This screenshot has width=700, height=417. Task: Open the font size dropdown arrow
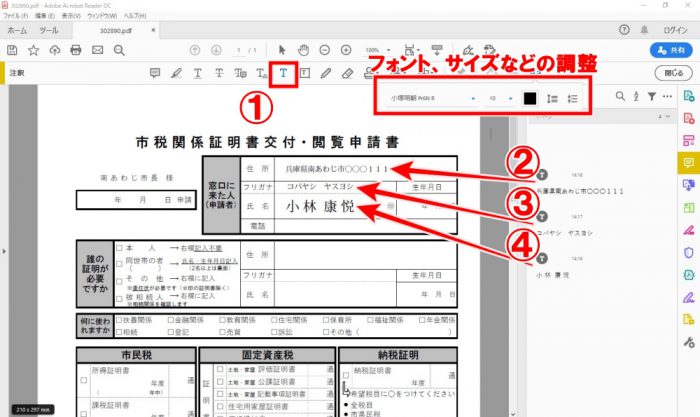coord(511,99)
